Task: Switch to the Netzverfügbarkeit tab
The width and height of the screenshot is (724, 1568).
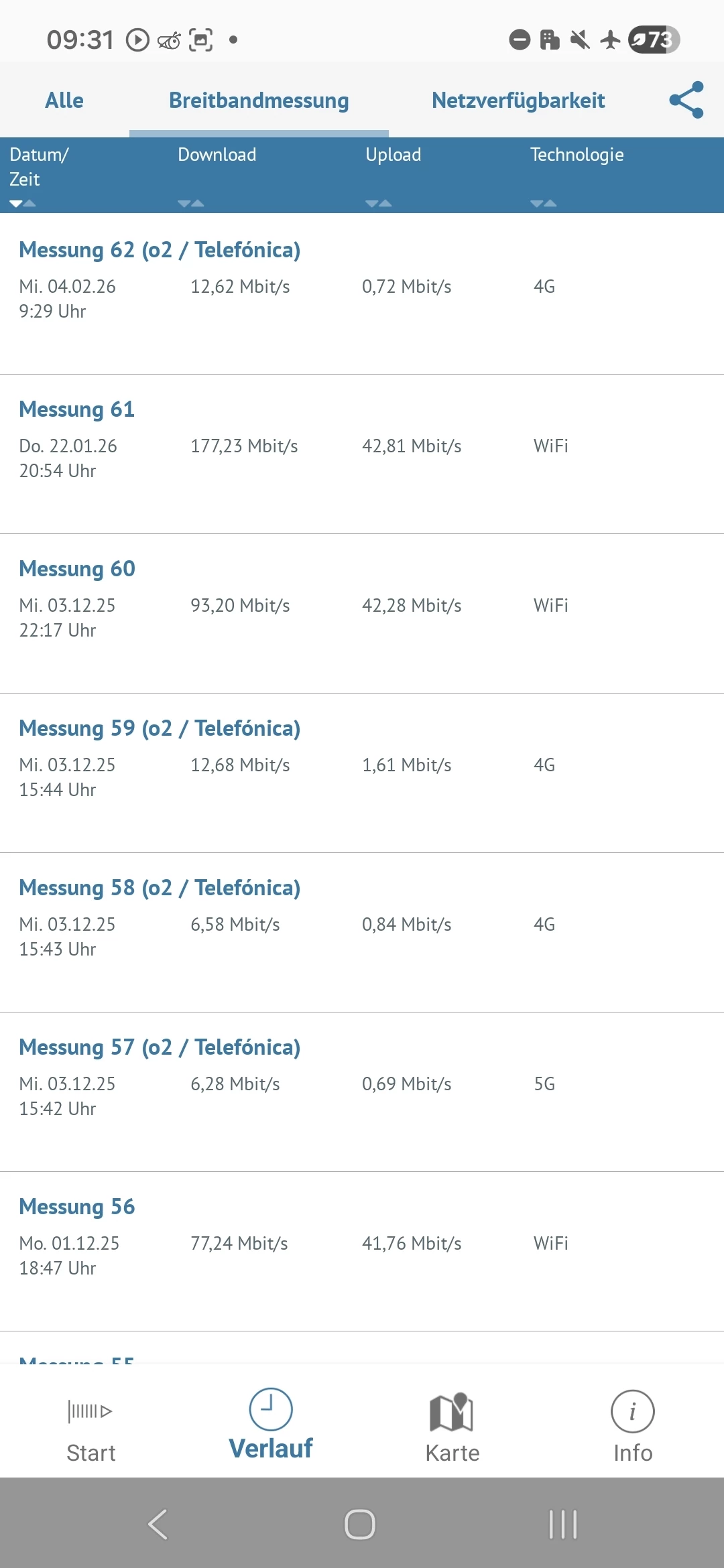Action: [518, 101]
